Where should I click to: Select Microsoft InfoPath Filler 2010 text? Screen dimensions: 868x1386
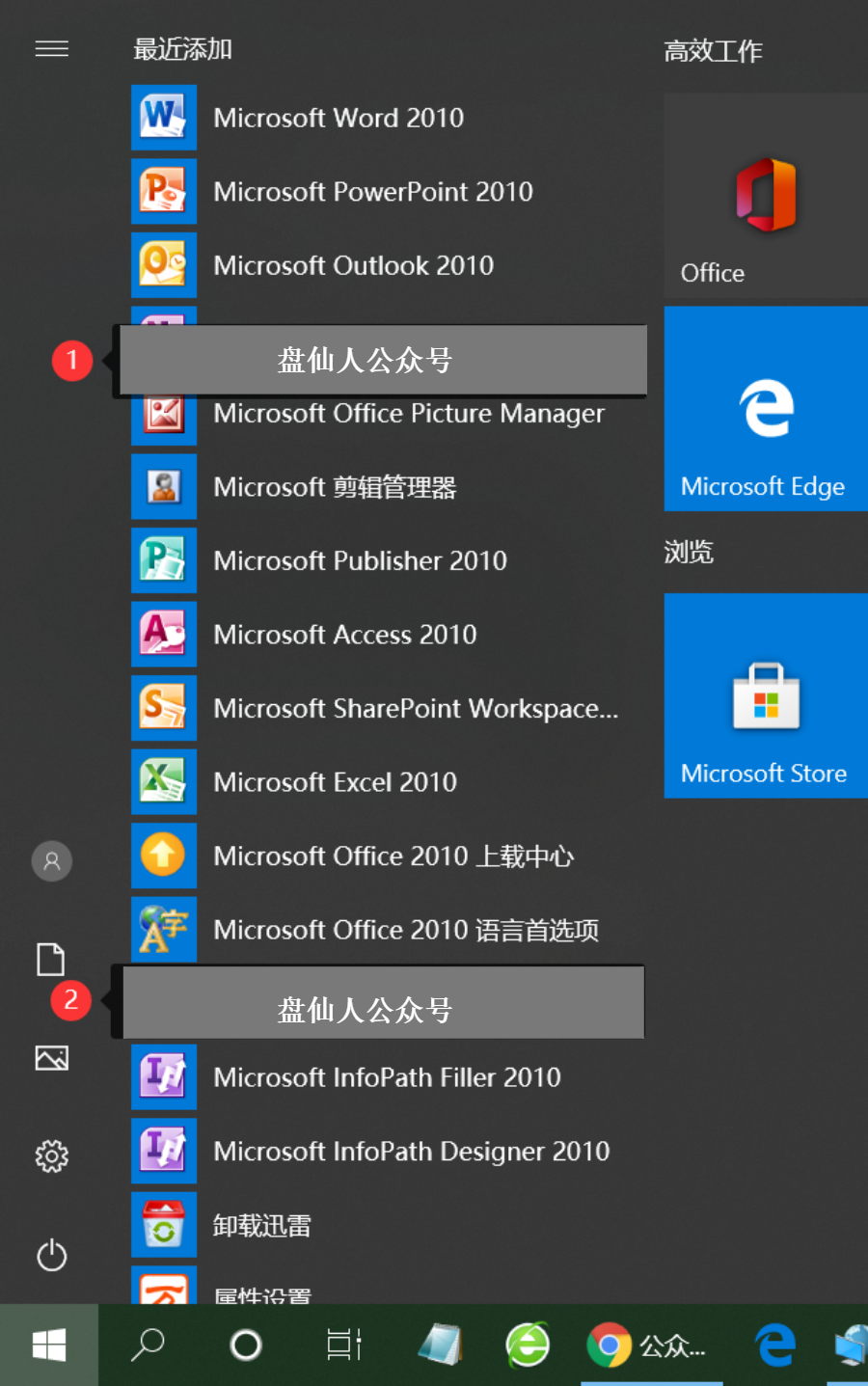[388, 1077]
